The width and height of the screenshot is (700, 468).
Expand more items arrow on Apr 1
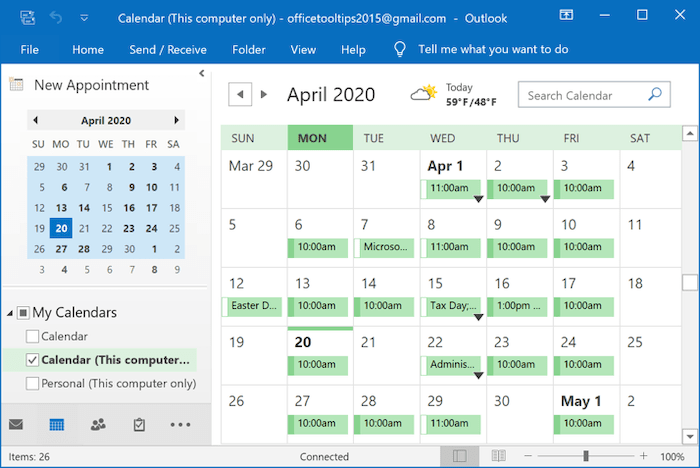click(x=478, y=199)
